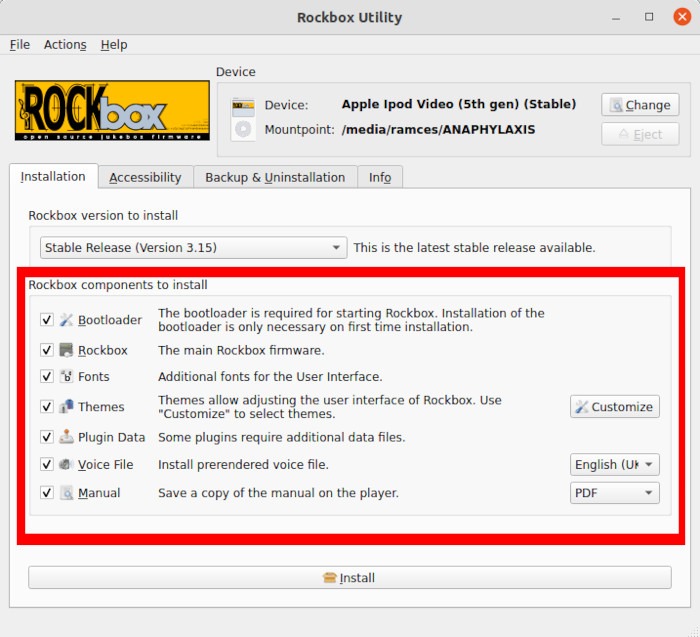Open the File menu
700x637 pixels.
point(20,45)
